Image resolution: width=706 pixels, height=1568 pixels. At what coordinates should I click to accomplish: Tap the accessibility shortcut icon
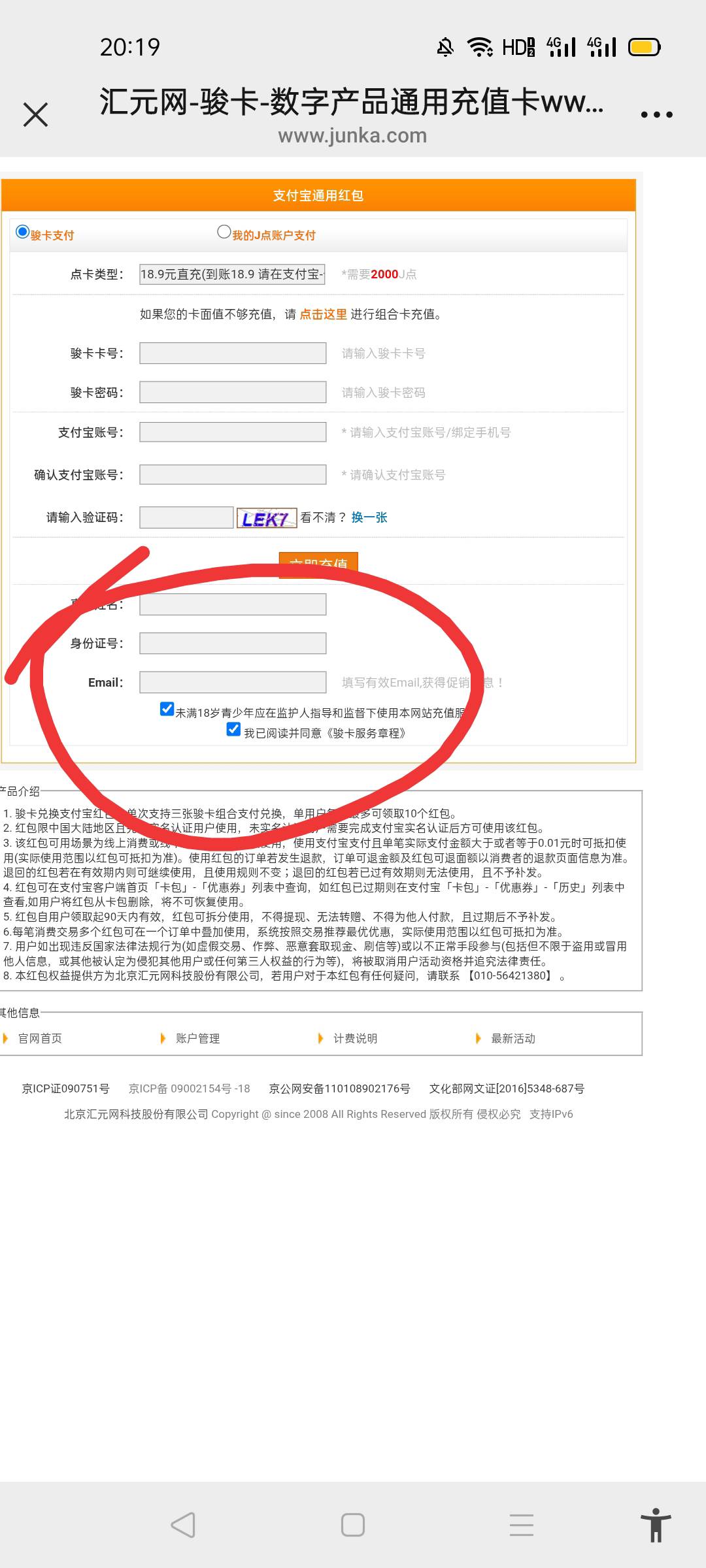point(656,1525)
